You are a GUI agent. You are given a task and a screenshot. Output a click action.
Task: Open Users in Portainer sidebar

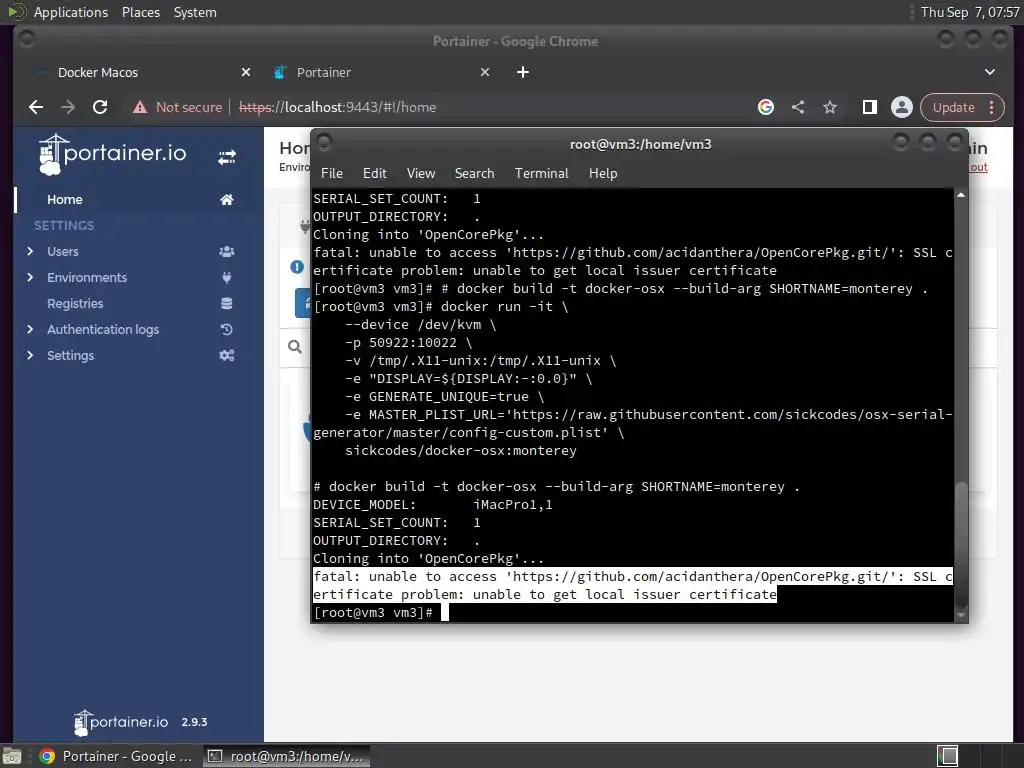pos(63,251)
